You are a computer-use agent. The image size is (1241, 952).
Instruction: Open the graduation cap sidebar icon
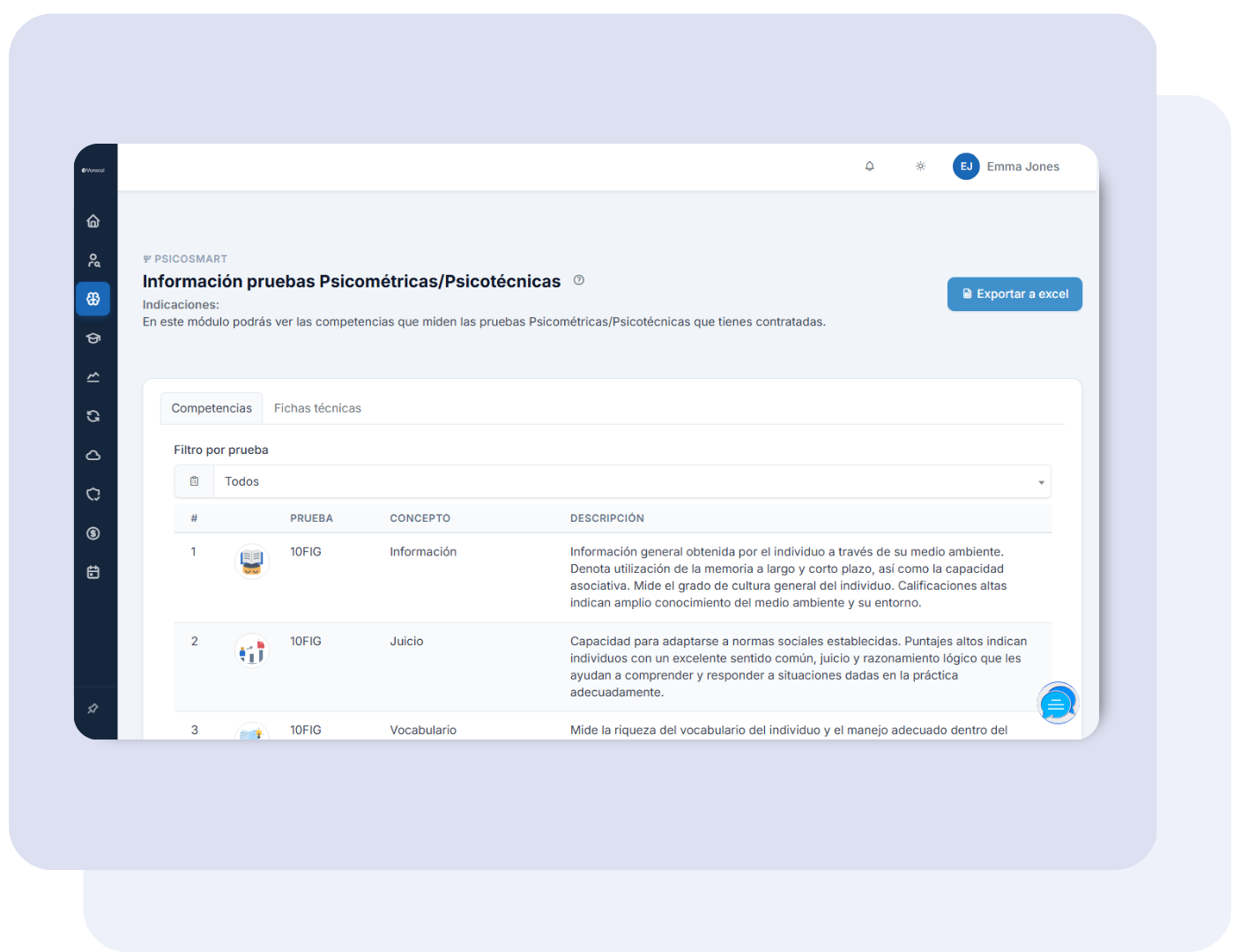point(93,338)
